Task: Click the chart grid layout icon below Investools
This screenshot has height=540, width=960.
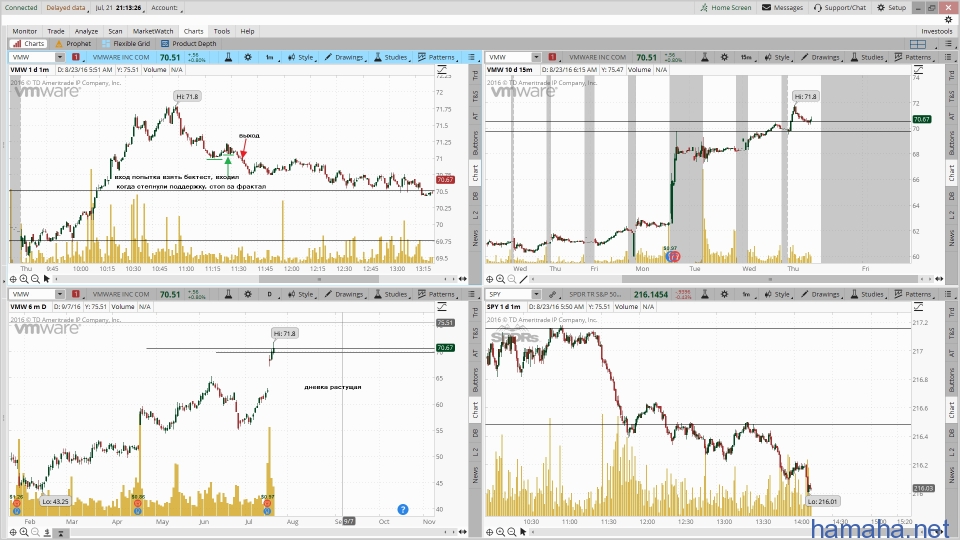Action: click(x=937, y=44)
